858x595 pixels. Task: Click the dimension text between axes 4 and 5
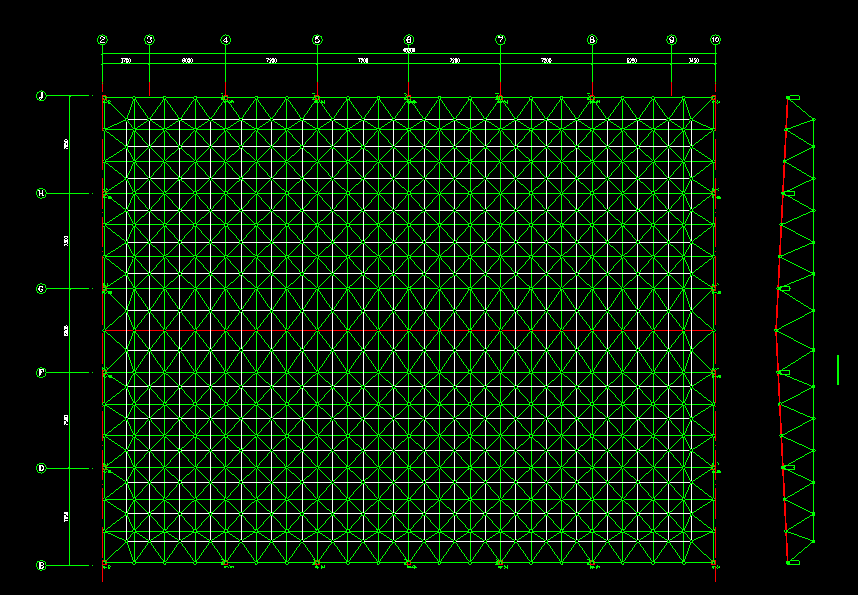271,62
